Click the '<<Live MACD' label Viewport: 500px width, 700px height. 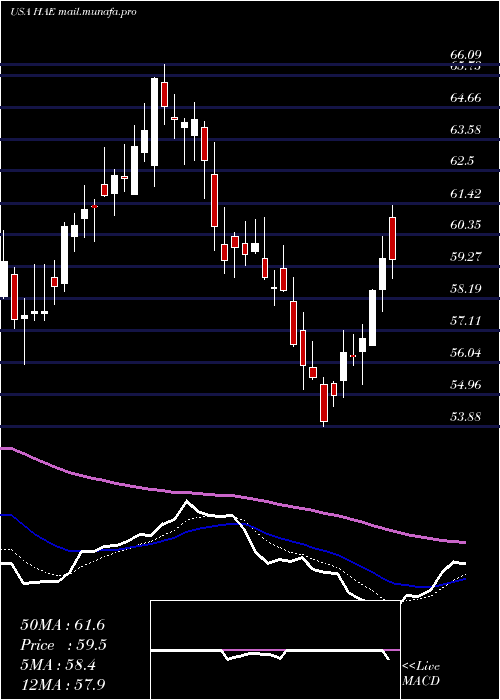[x=421, y=674]
